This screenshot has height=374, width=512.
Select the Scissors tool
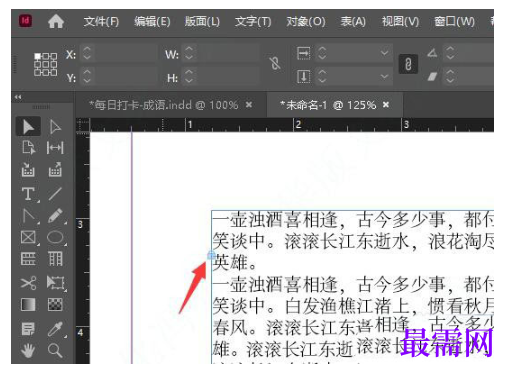[28, 283]
